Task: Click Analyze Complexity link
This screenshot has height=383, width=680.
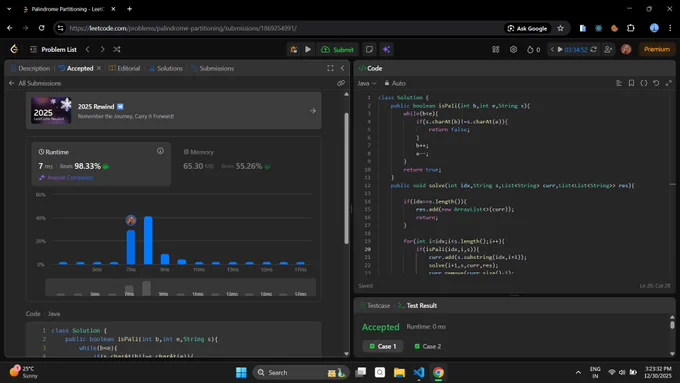Action: [x=66, y=177]
